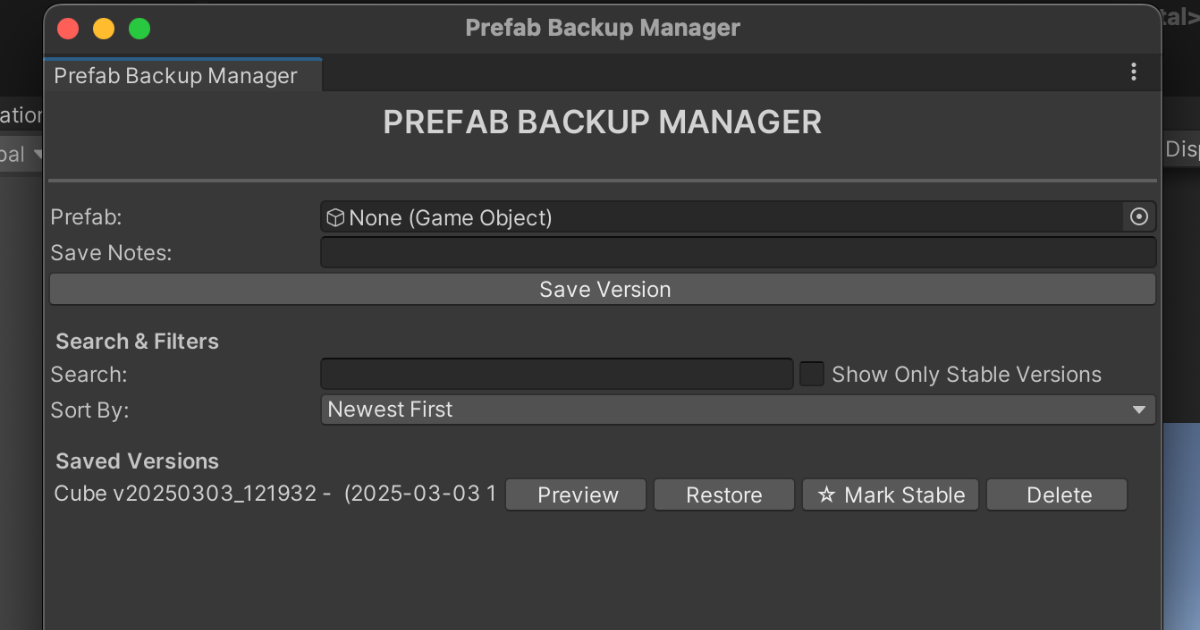Delete the saved Cube version
Image resolution: width=1200 pixels, height=630 pixels.
(x=1056, y=494)
